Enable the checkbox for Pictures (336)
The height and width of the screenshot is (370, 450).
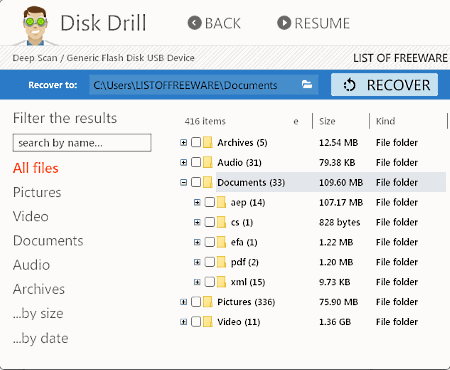[x=196, y=302]
